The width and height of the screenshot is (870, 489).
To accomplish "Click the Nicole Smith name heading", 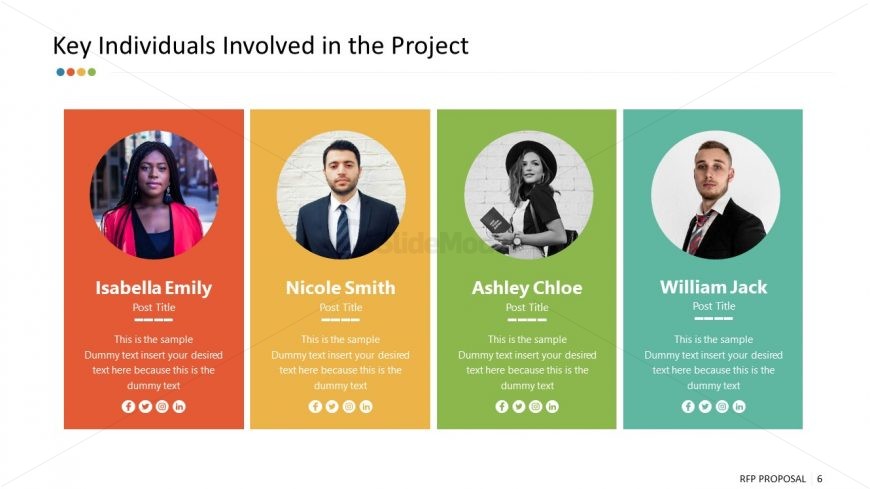I will point(341,288).
